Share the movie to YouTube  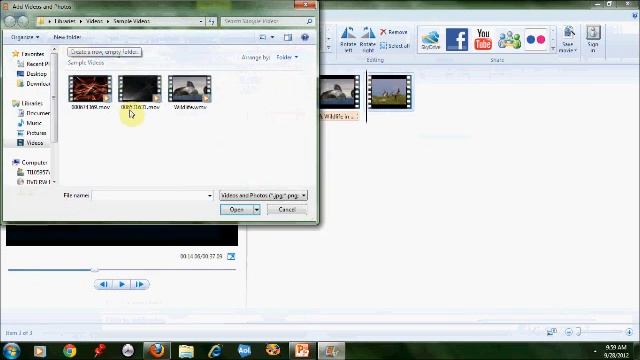point(483,40)
